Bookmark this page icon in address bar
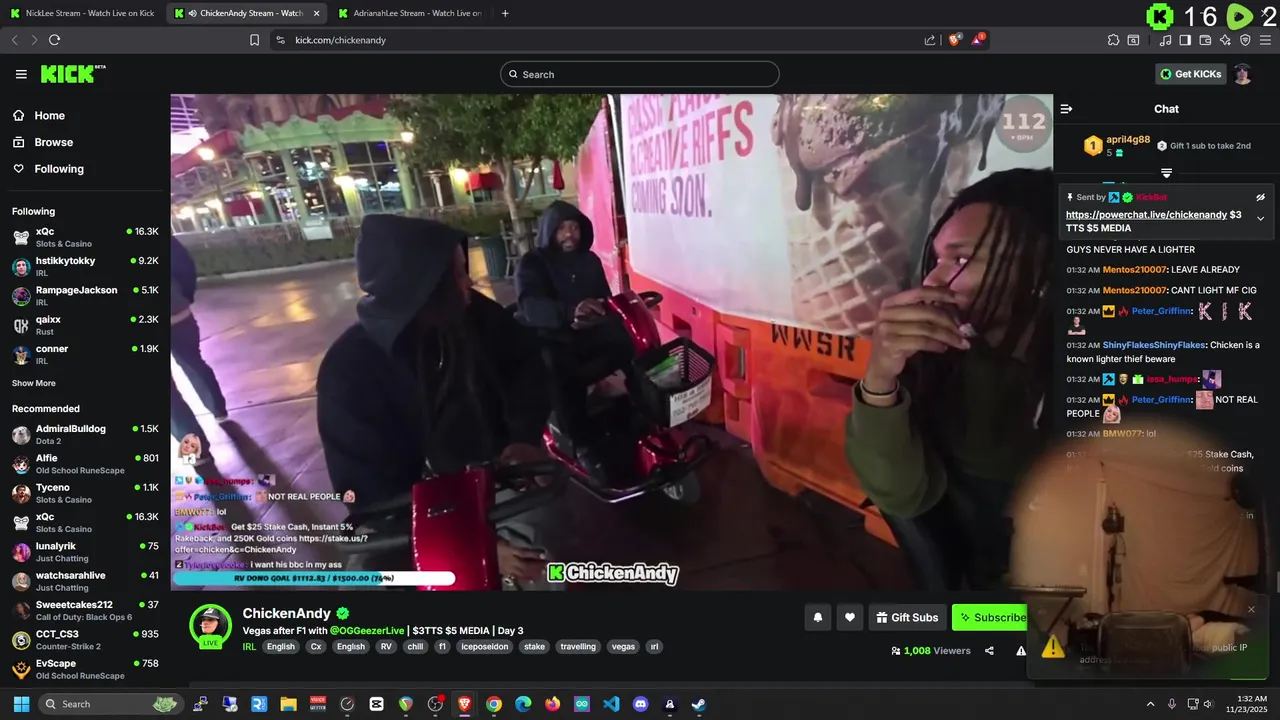Image resolution: width=1280 pixels, height=720 pixels. [254, 40]
